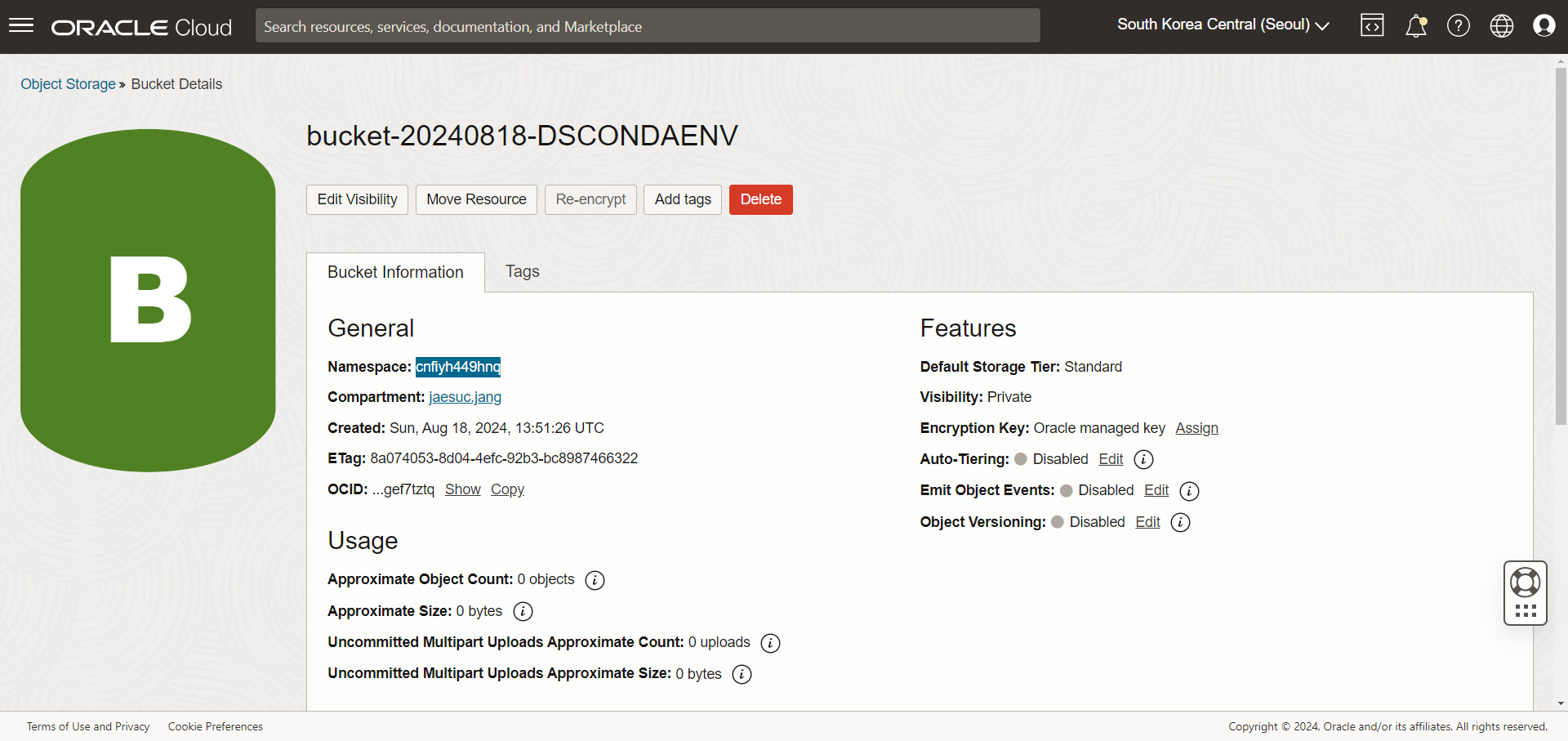Click the Oracle Cloud logo
Viewport: 1568px width, 741px height.
coord(141,27)
